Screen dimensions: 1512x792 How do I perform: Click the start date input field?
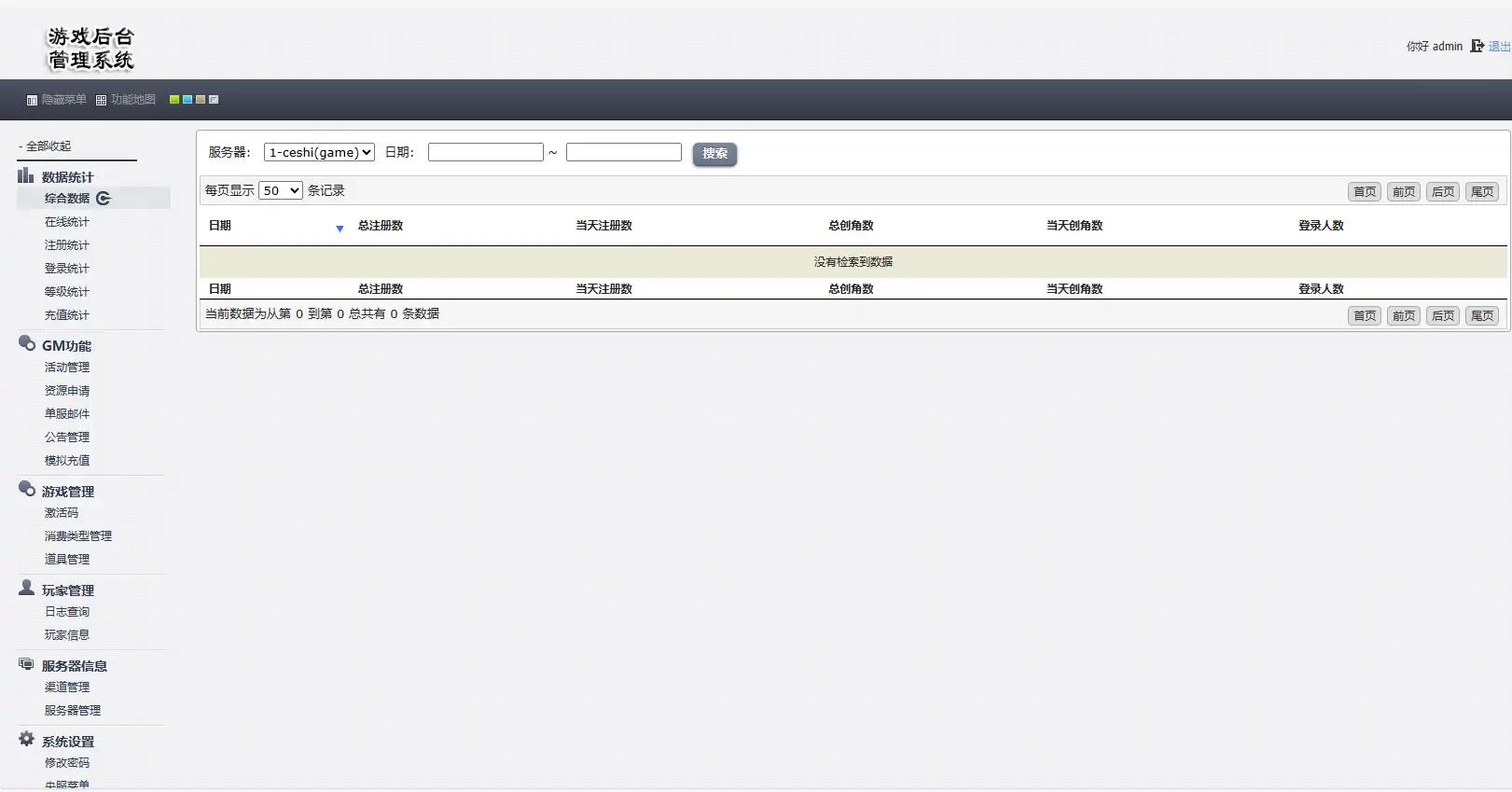485,152
